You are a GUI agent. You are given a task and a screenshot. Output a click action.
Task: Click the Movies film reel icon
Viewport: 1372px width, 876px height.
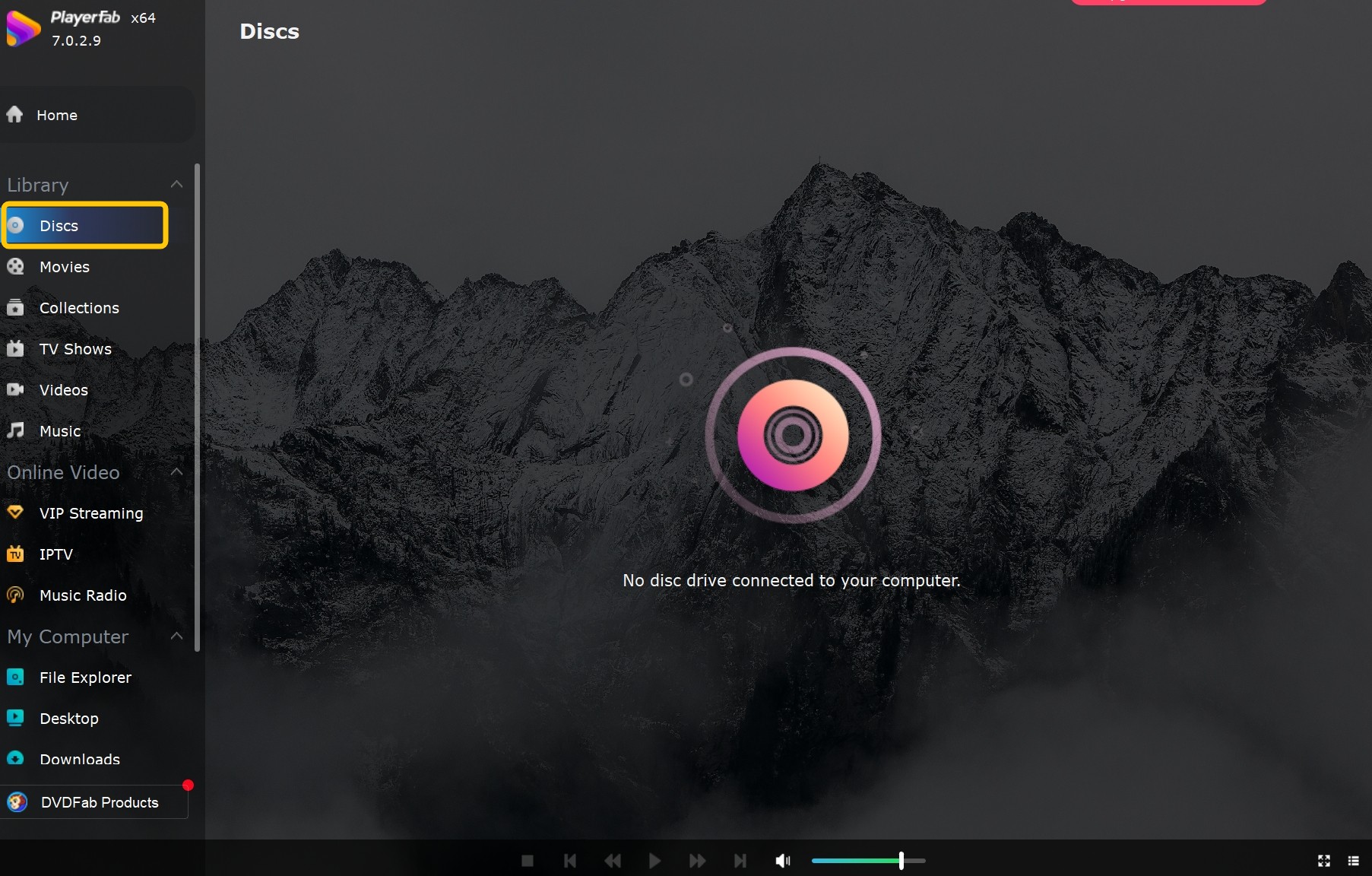15,266
